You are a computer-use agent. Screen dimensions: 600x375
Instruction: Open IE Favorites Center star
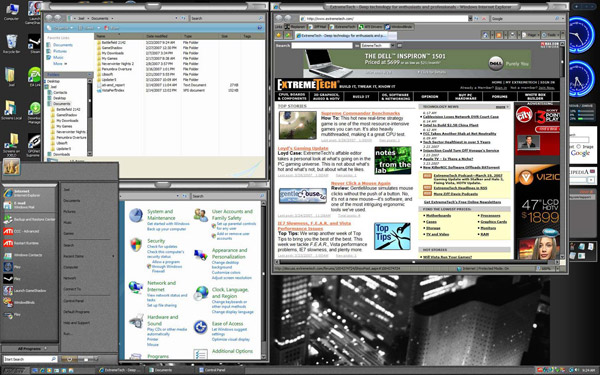279,35
